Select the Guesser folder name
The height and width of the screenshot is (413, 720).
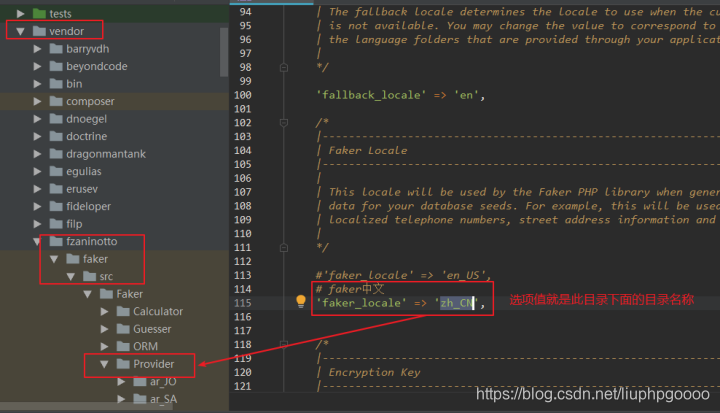152,329
